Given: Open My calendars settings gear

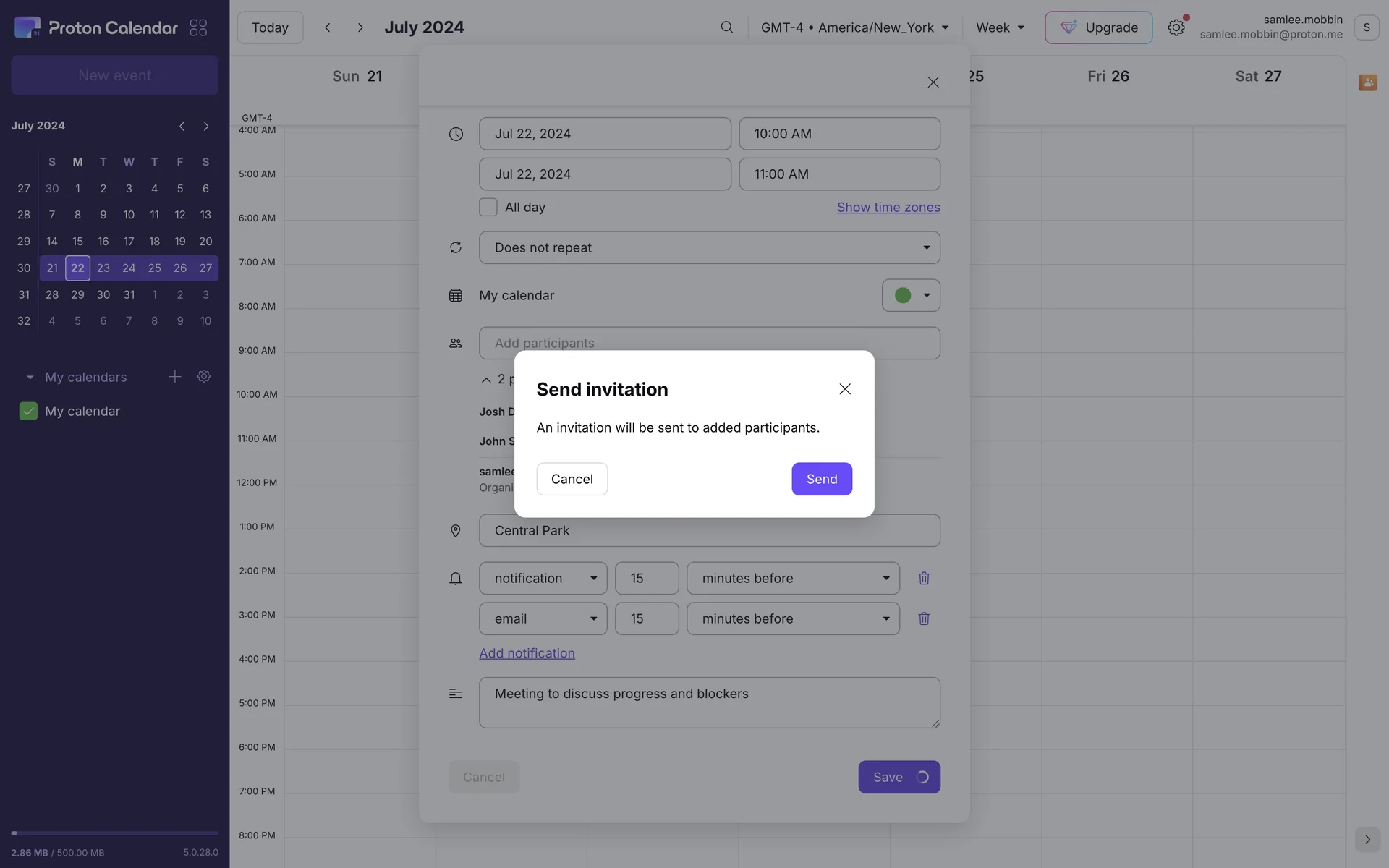Looking at the screenshot, I should pyautogui.click(x=204, y=377).
